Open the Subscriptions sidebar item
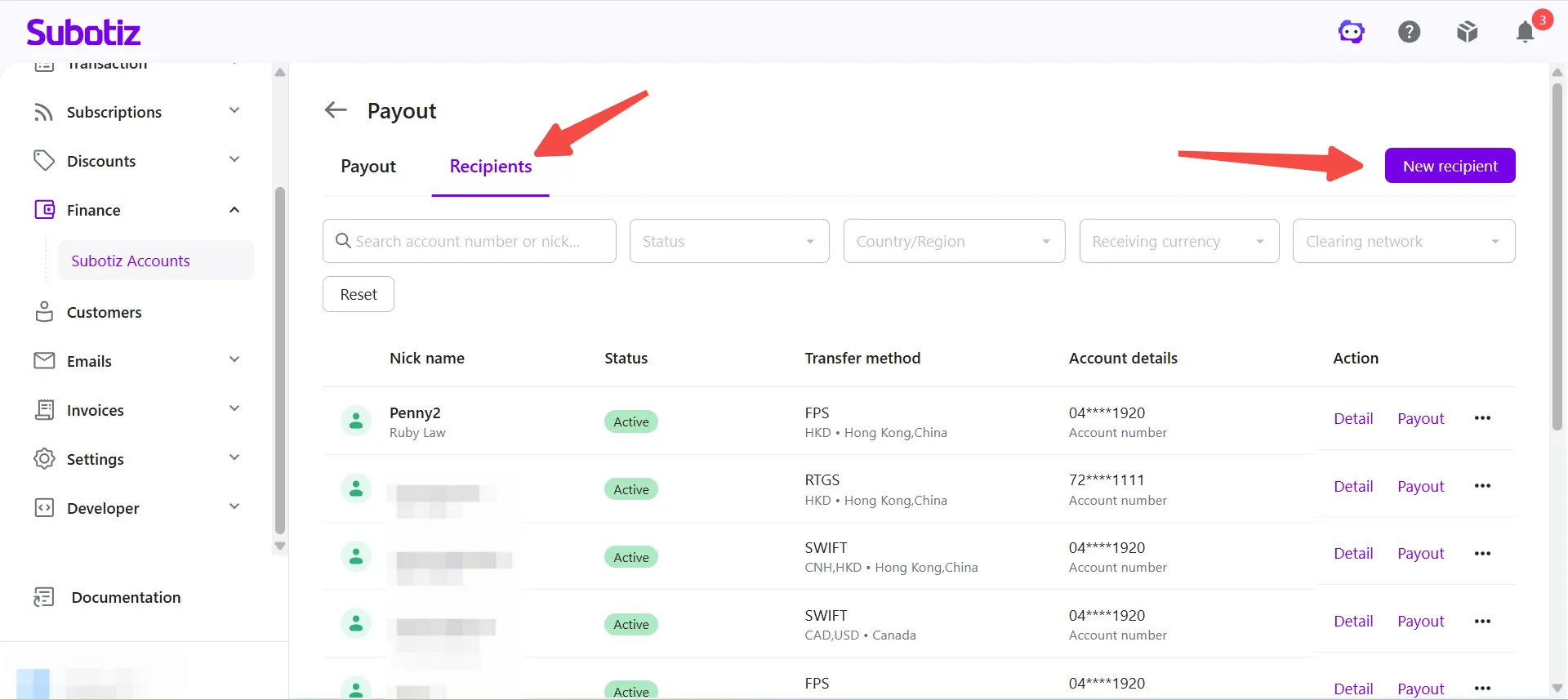 [114, 112]
